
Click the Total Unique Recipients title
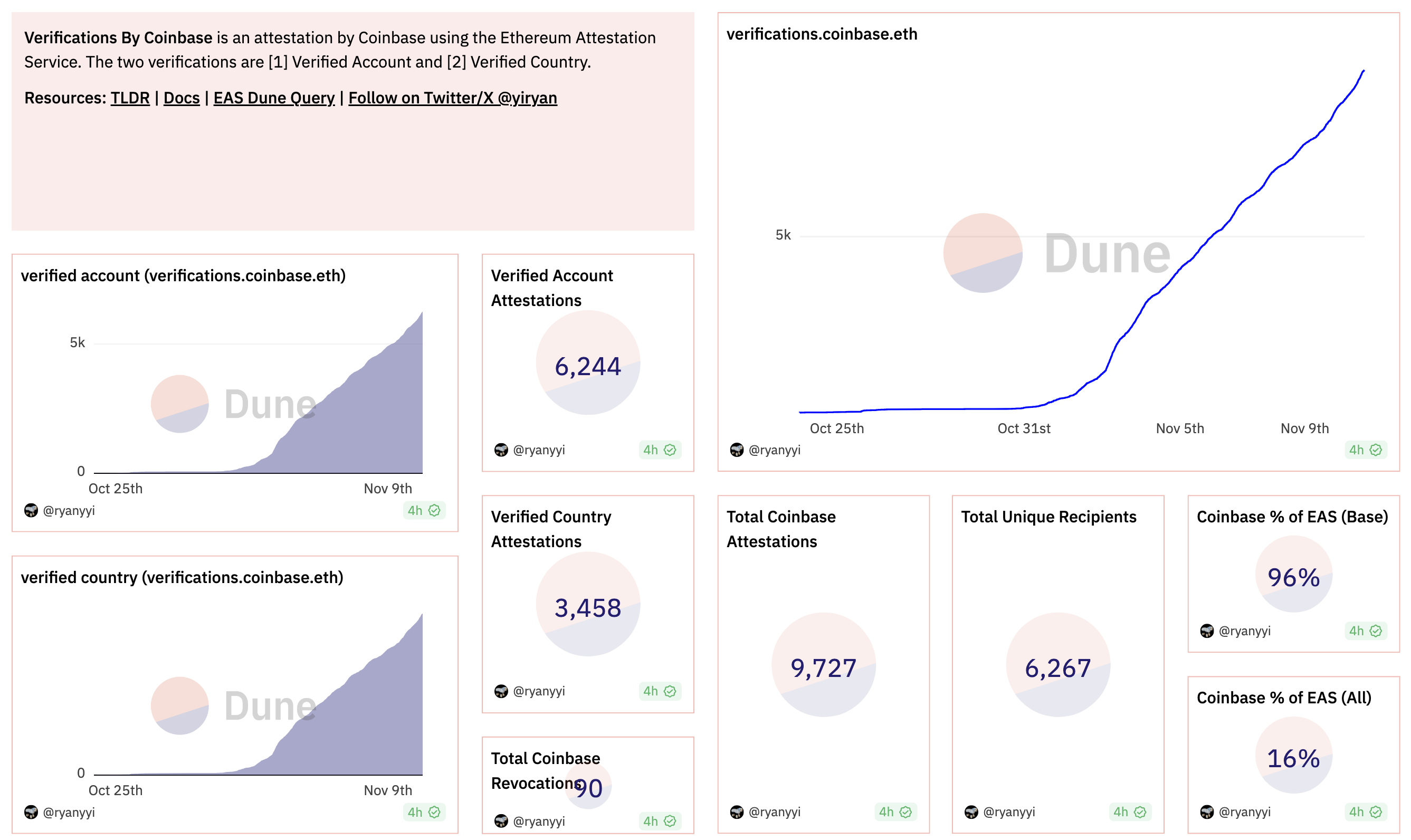click(1048, 516)
